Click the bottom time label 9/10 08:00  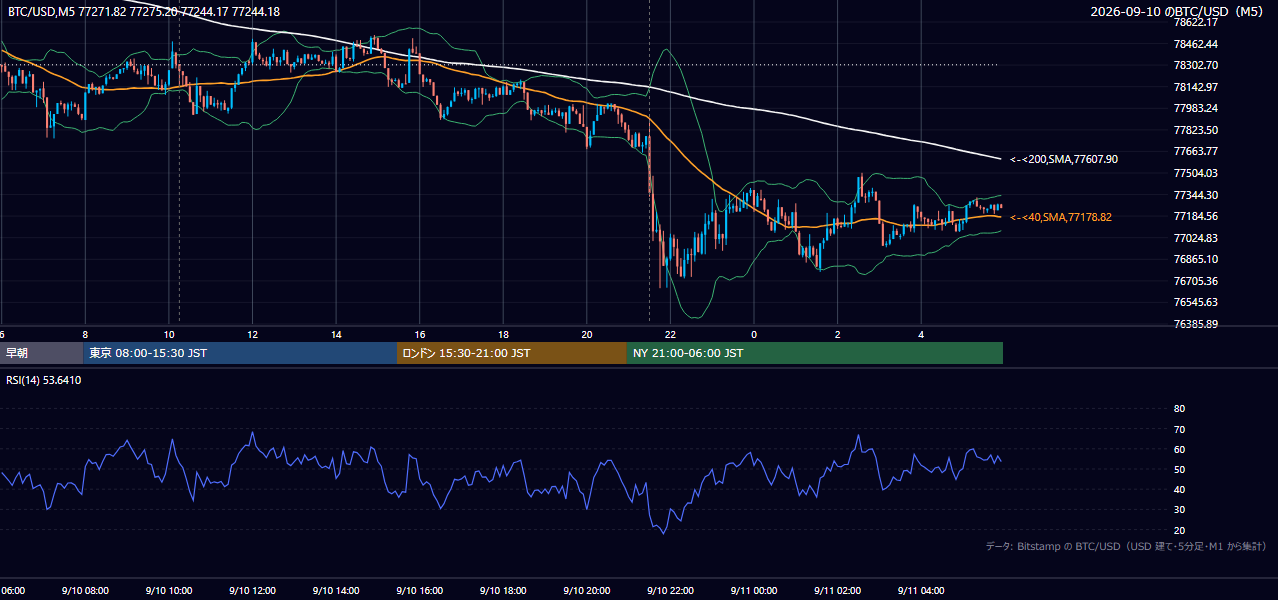(x=85, y=591)
